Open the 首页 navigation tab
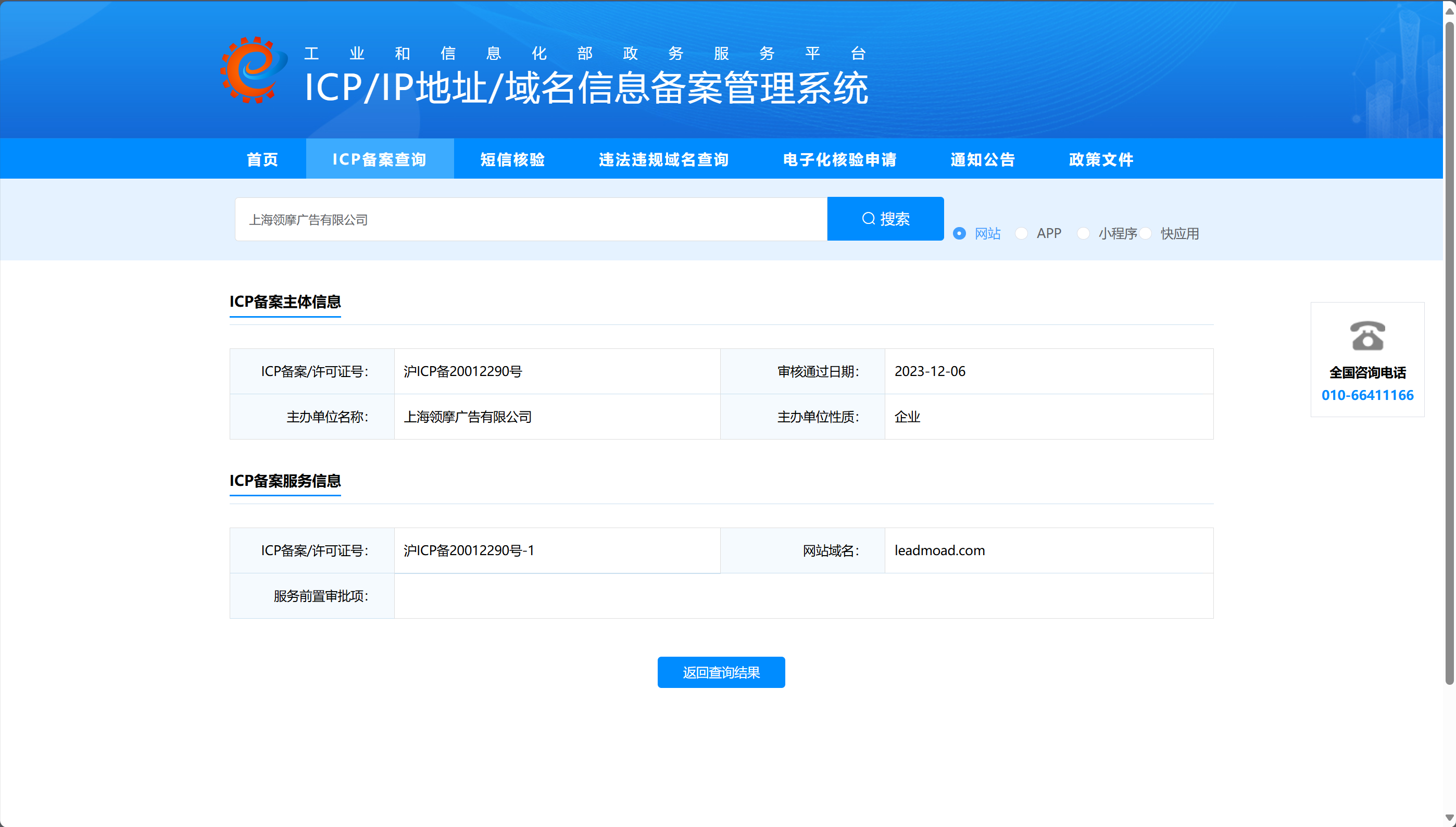Viewport: 1456px width, 827px height. point(262,159)
